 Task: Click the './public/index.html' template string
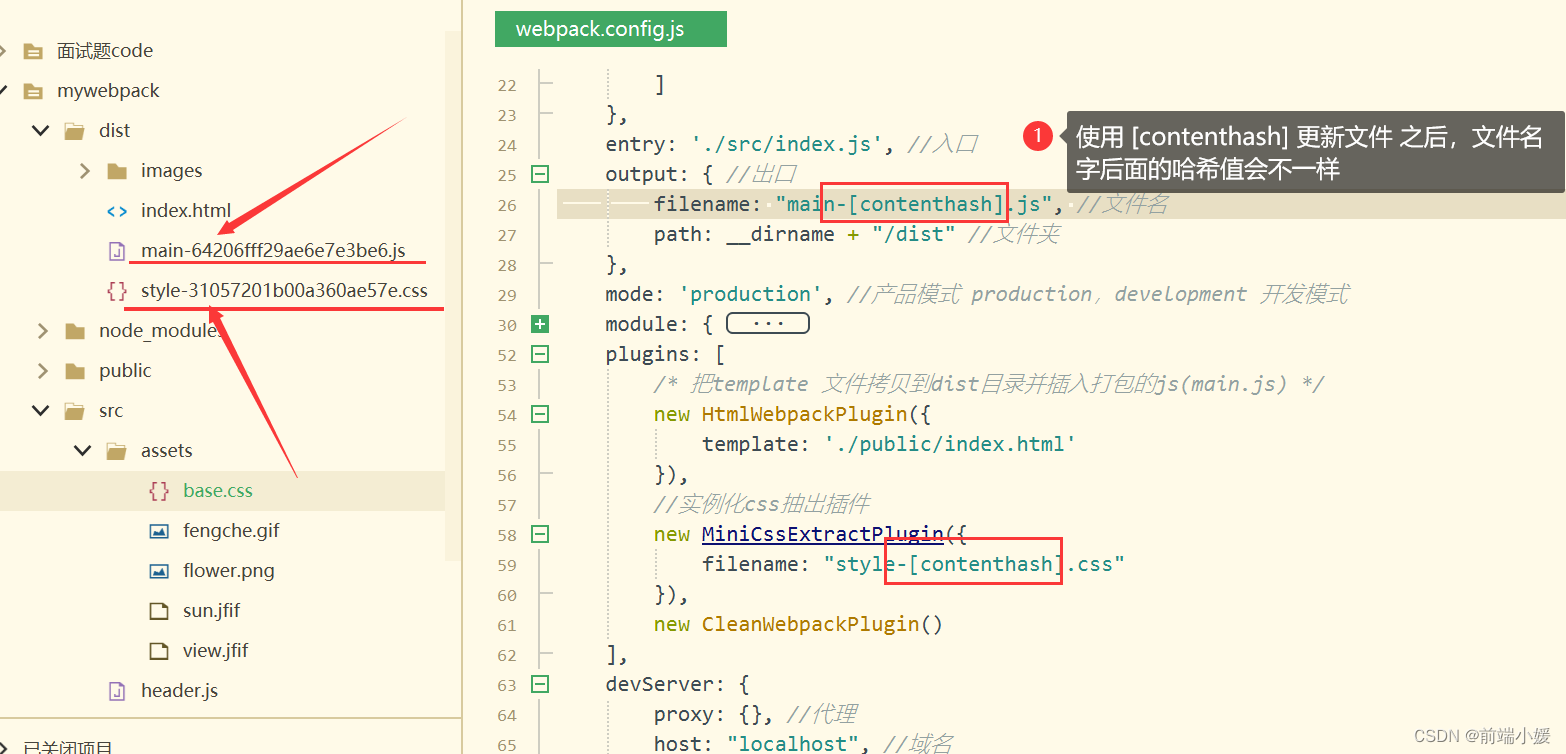coord(950,444)
